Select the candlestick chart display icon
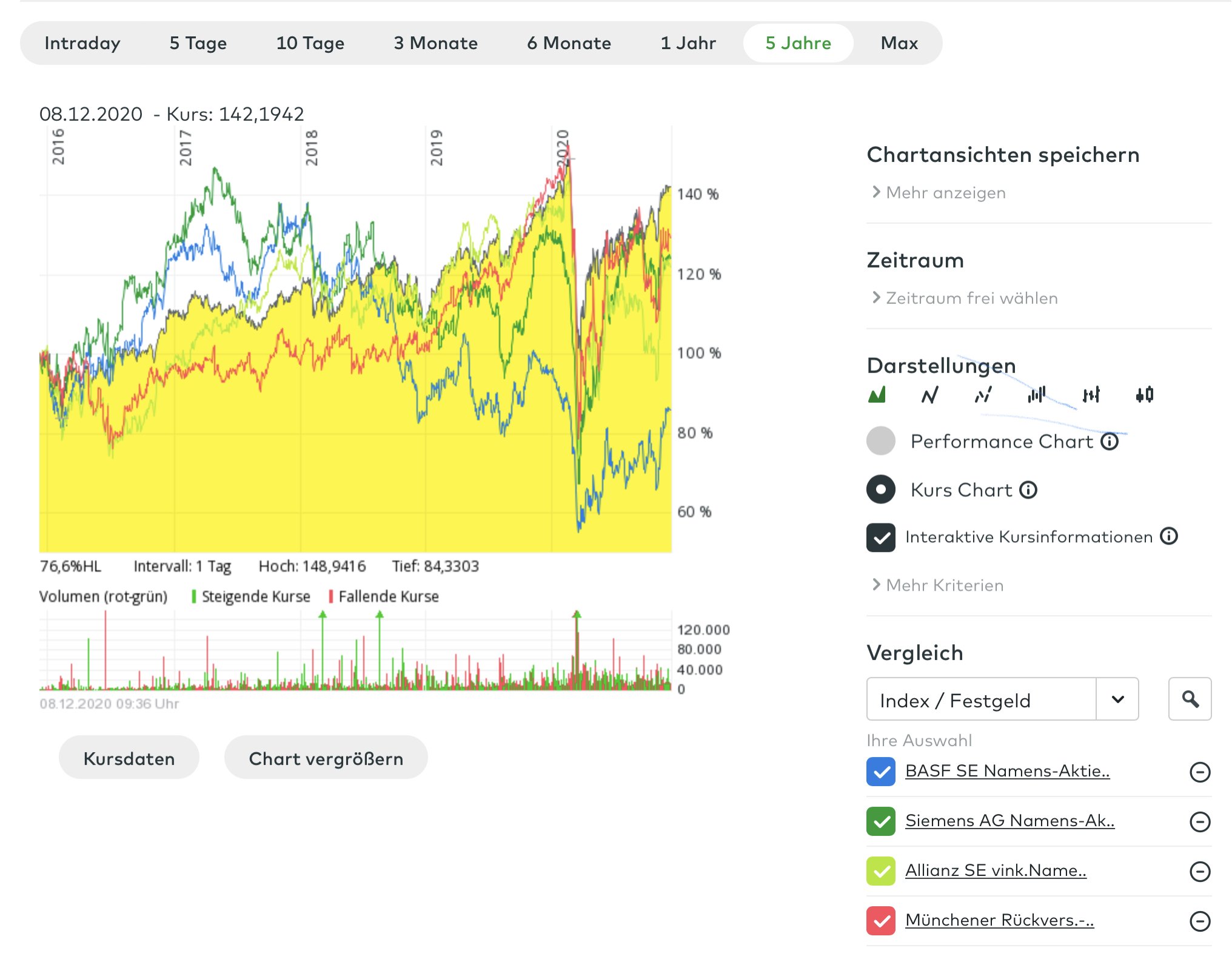The width and height of the screenshot is (1232, 959). pyautogui.click(x=1145, y=395)
